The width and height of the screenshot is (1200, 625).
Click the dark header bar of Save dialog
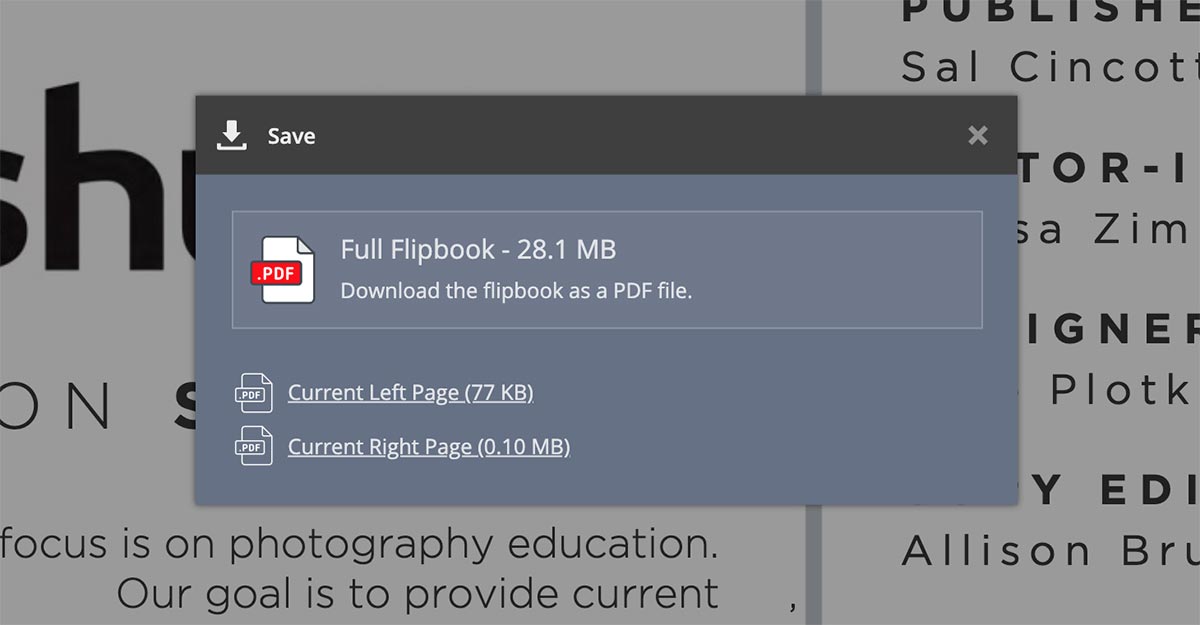tap(606, 135)
